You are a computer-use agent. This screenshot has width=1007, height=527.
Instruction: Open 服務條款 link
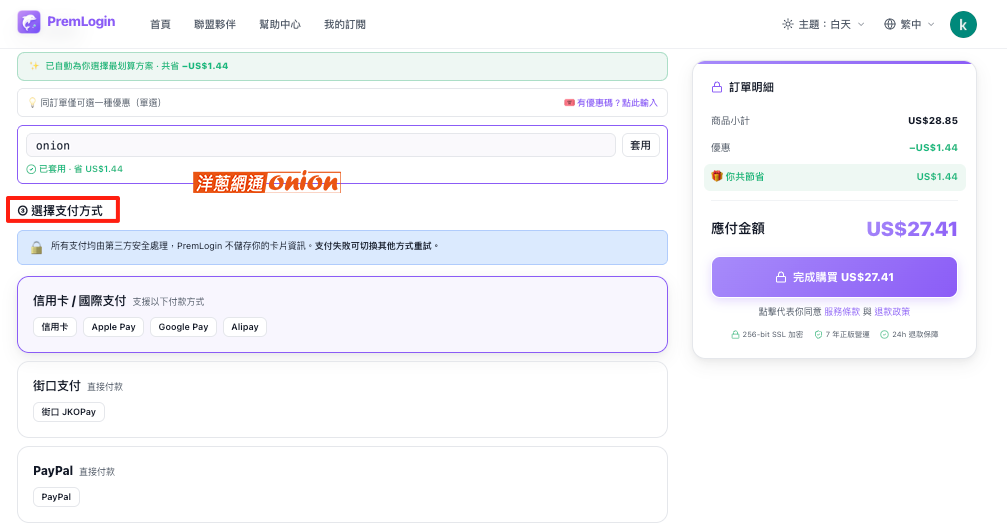pos(842,311)
